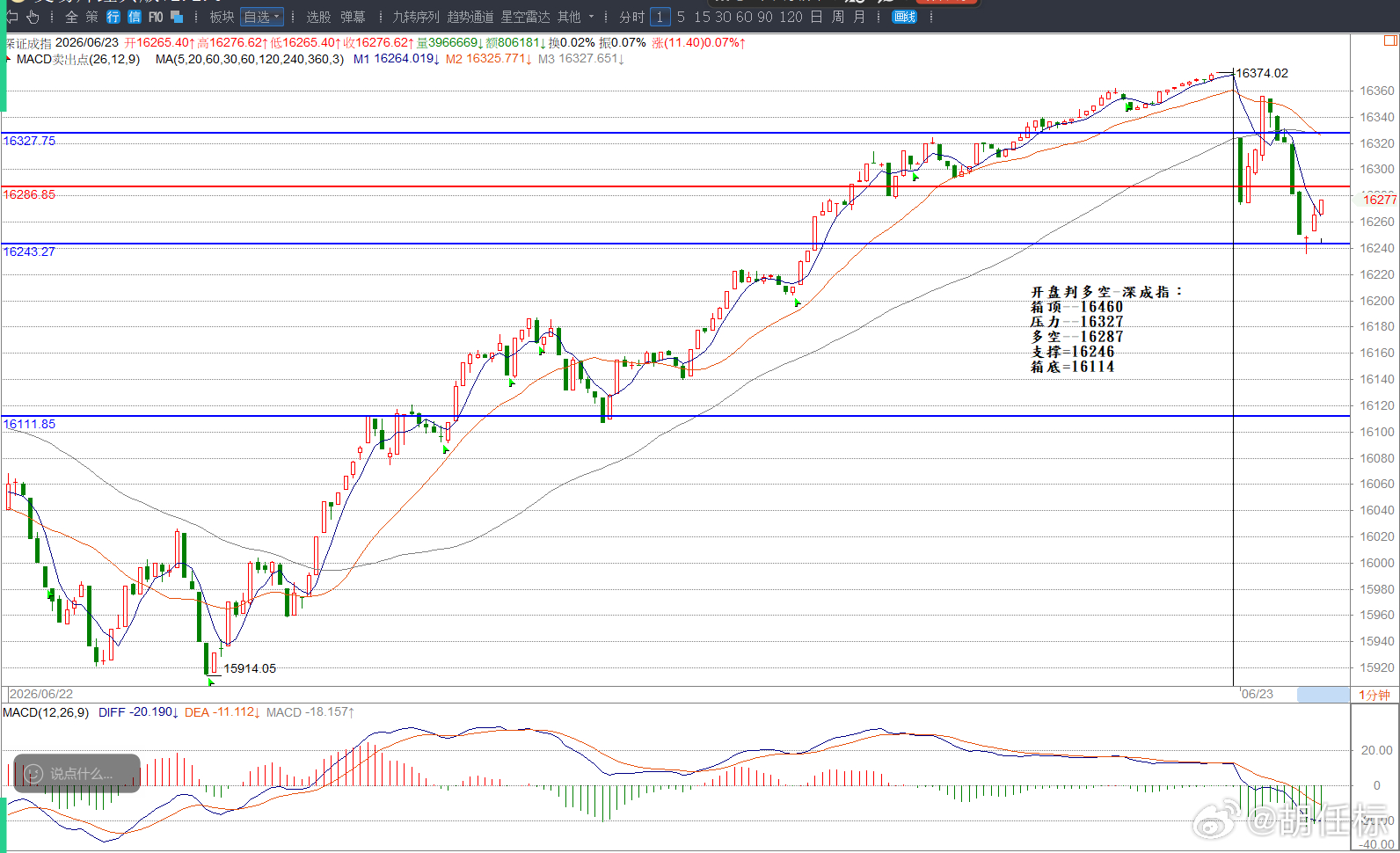The width and height of the screenshot is (1400, 853).
Task: Click the MACD sell point arrow marker
Action: click(x=9, y=59)
